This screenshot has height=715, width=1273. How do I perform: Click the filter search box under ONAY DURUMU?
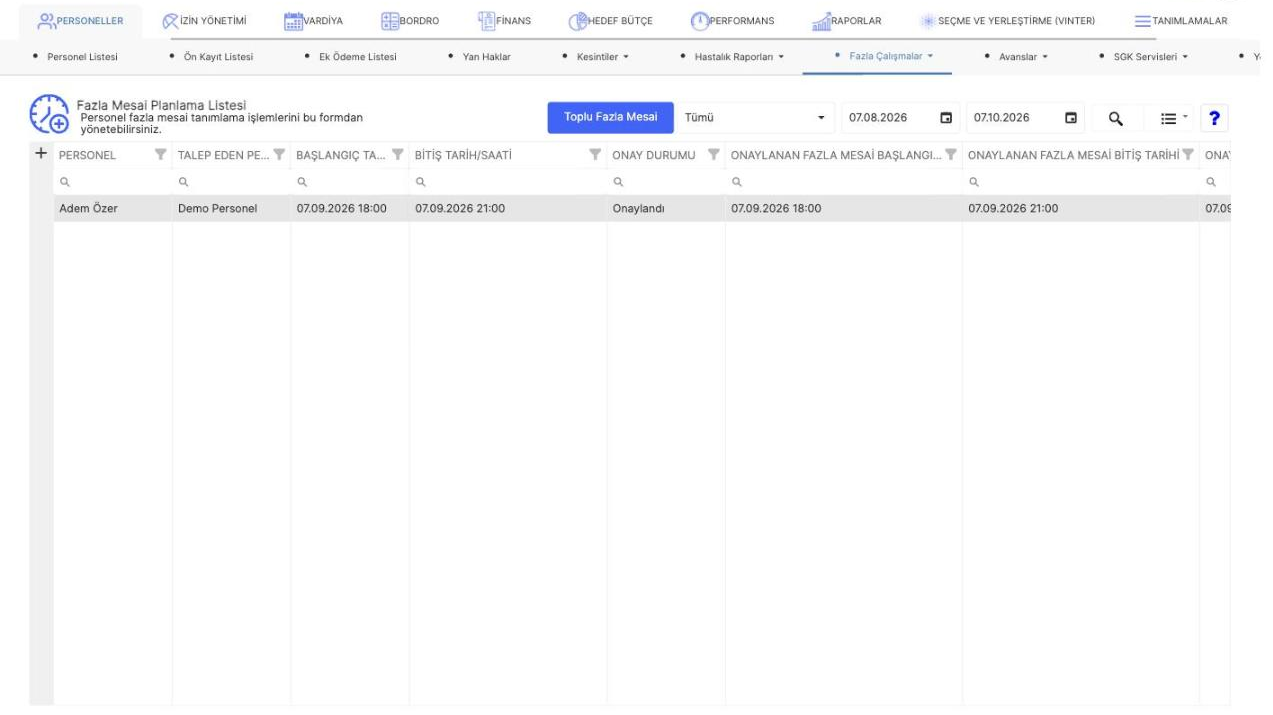pos(666,182)
